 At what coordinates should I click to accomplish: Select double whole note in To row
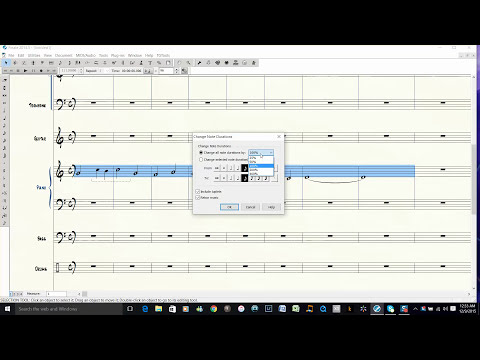click(217, 178)
